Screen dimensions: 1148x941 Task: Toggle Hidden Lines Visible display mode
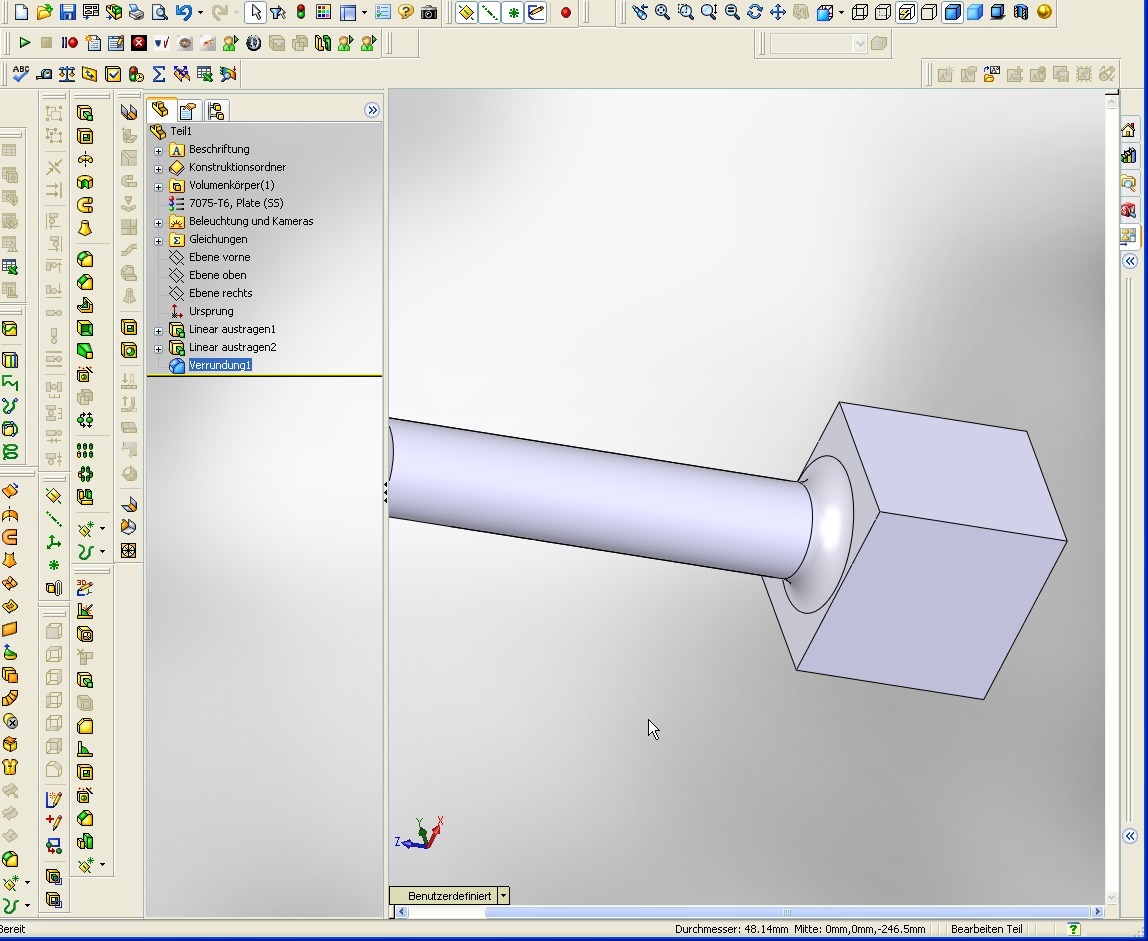(883, 13)
